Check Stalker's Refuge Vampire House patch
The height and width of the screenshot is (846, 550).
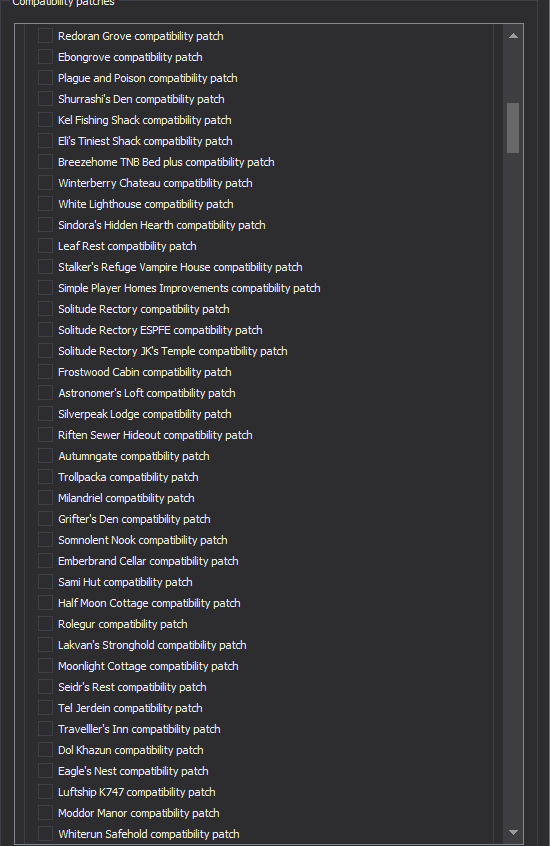coord(45,267)
